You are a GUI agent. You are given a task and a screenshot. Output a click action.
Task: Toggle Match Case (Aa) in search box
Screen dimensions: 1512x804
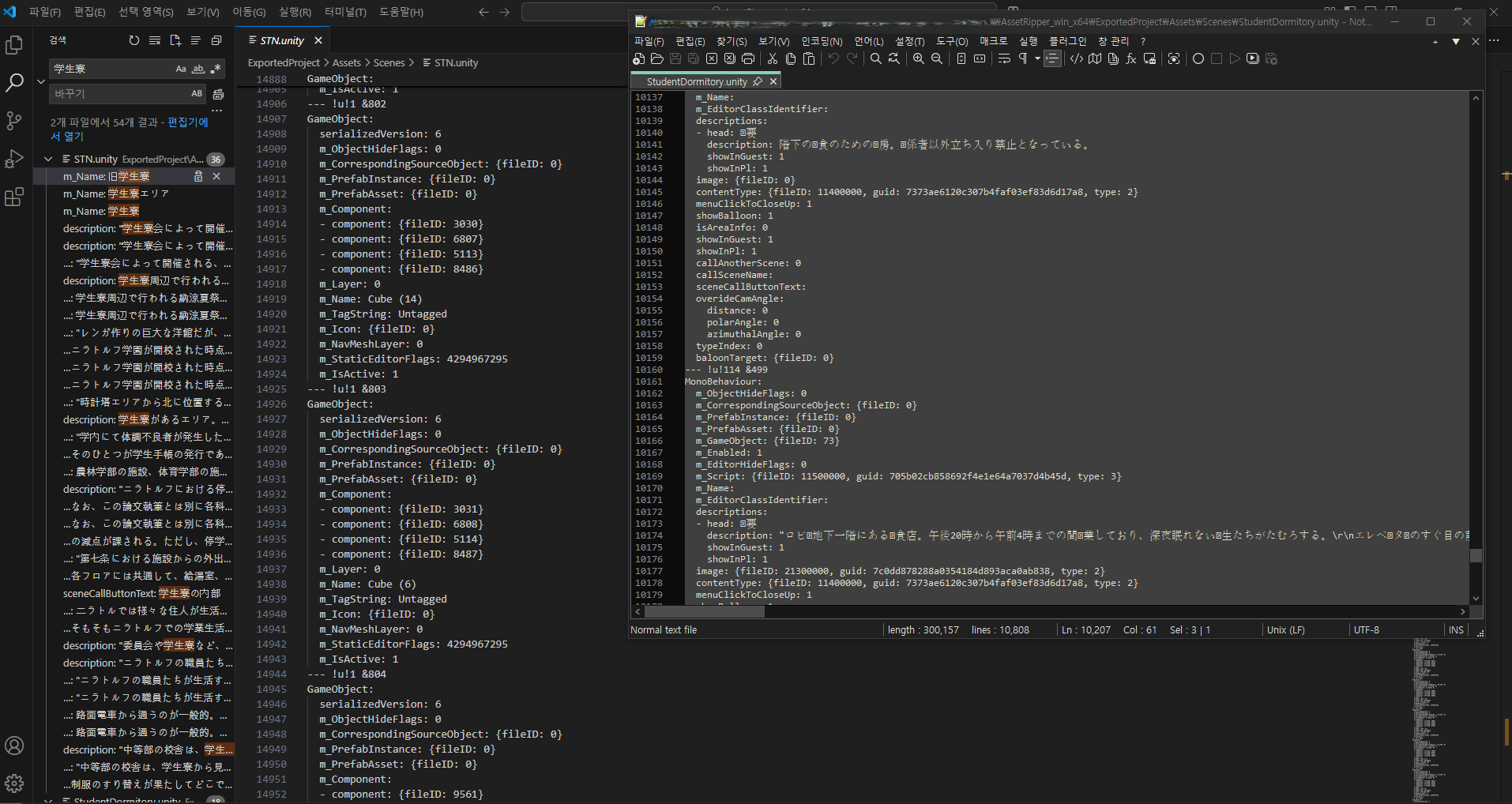click(x=181, y=69)
